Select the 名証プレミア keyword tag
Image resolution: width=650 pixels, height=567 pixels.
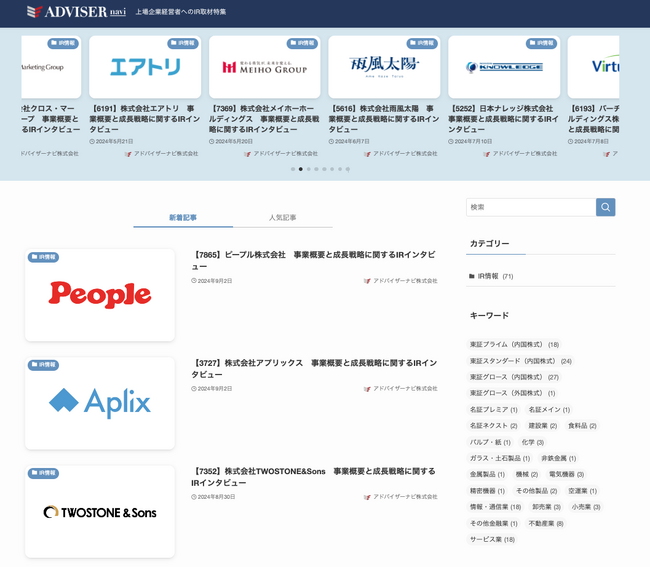494,410
